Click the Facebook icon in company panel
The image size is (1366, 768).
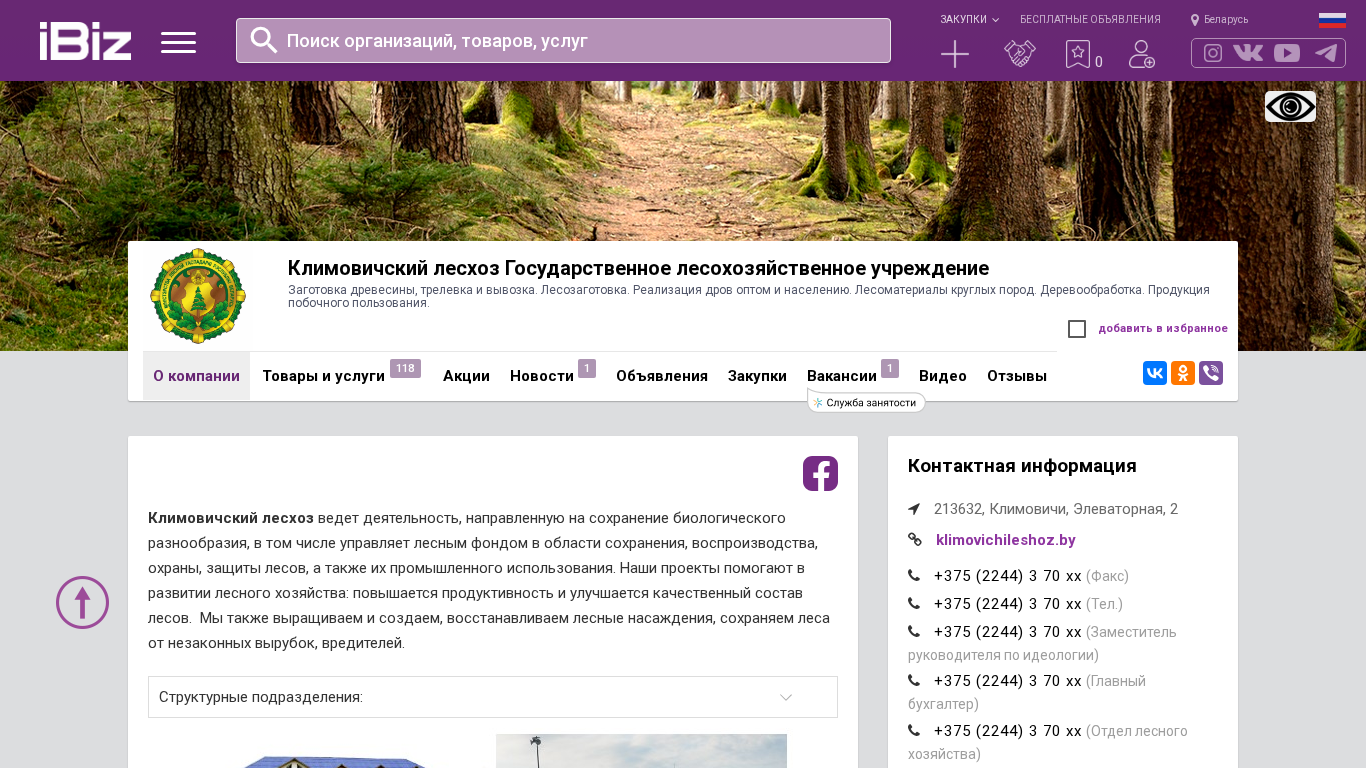(820, 473)
